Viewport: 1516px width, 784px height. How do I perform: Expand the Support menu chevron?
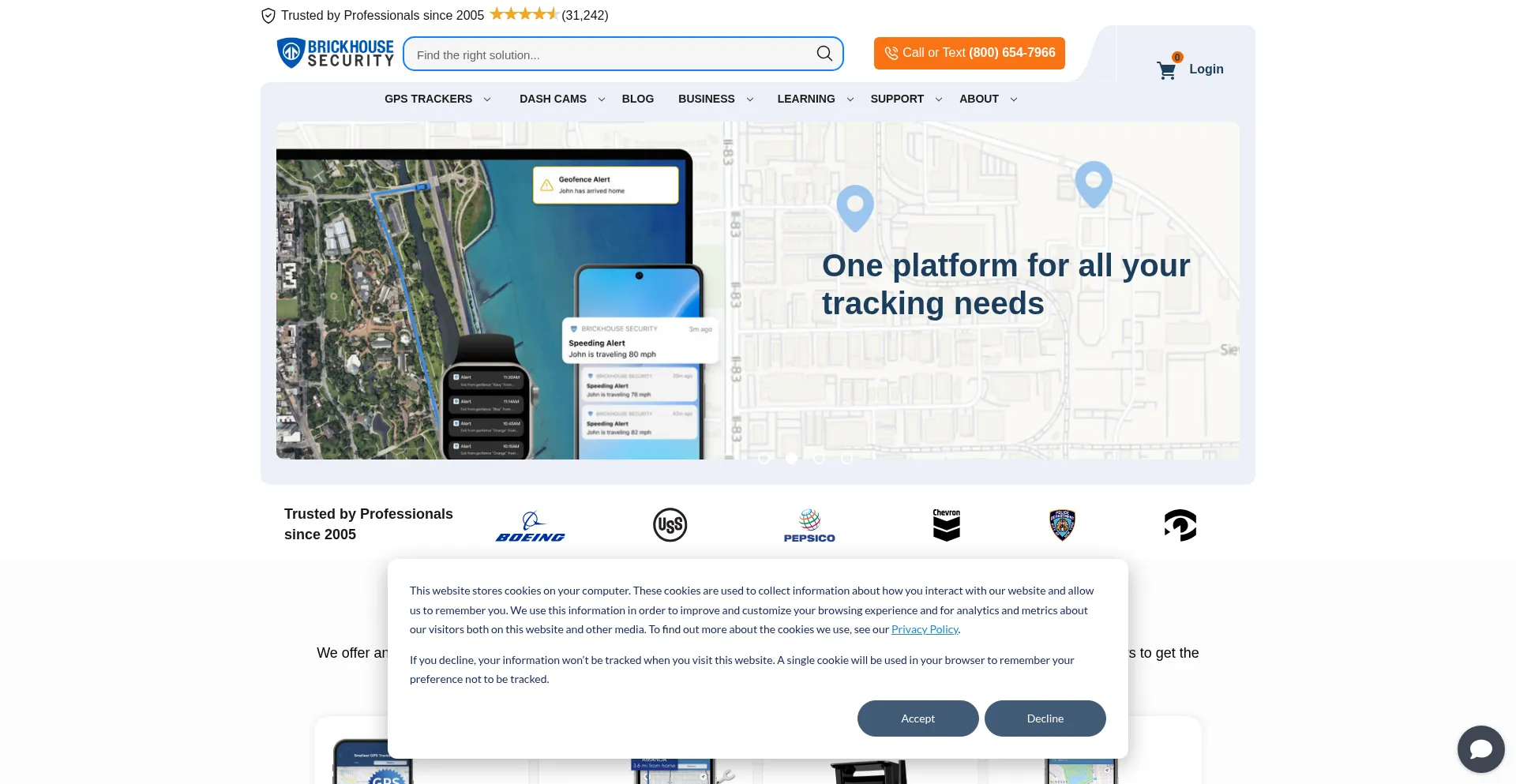tap(939, 99)
